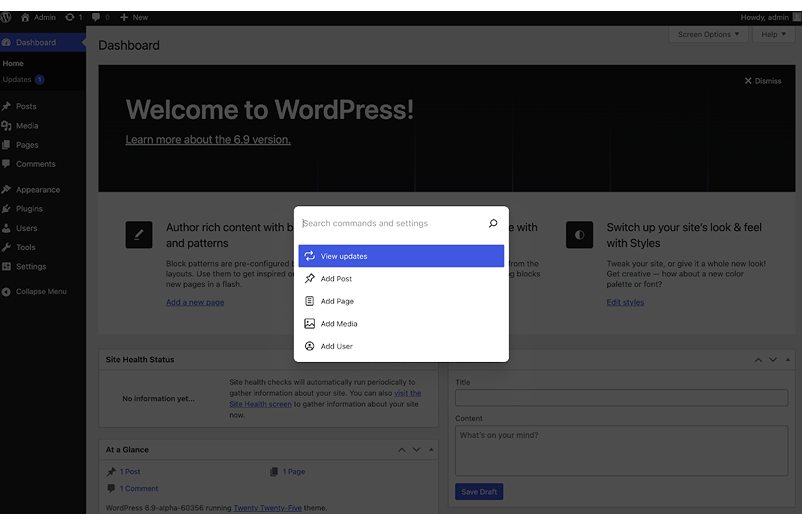Click the half-circle Styles icon
Screen dimensions: 802x526
(x=579, y=235)
